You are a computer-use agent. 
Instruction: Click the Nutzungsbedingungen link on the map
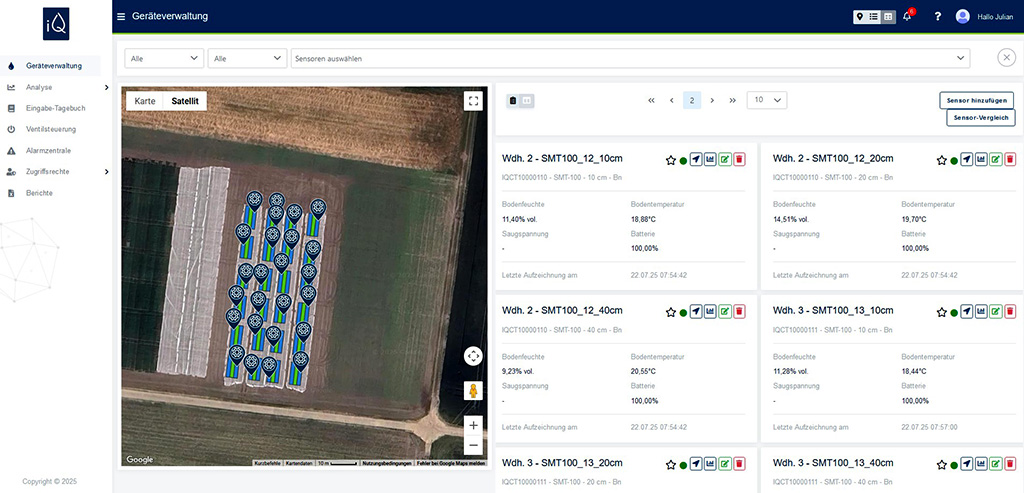387,463
